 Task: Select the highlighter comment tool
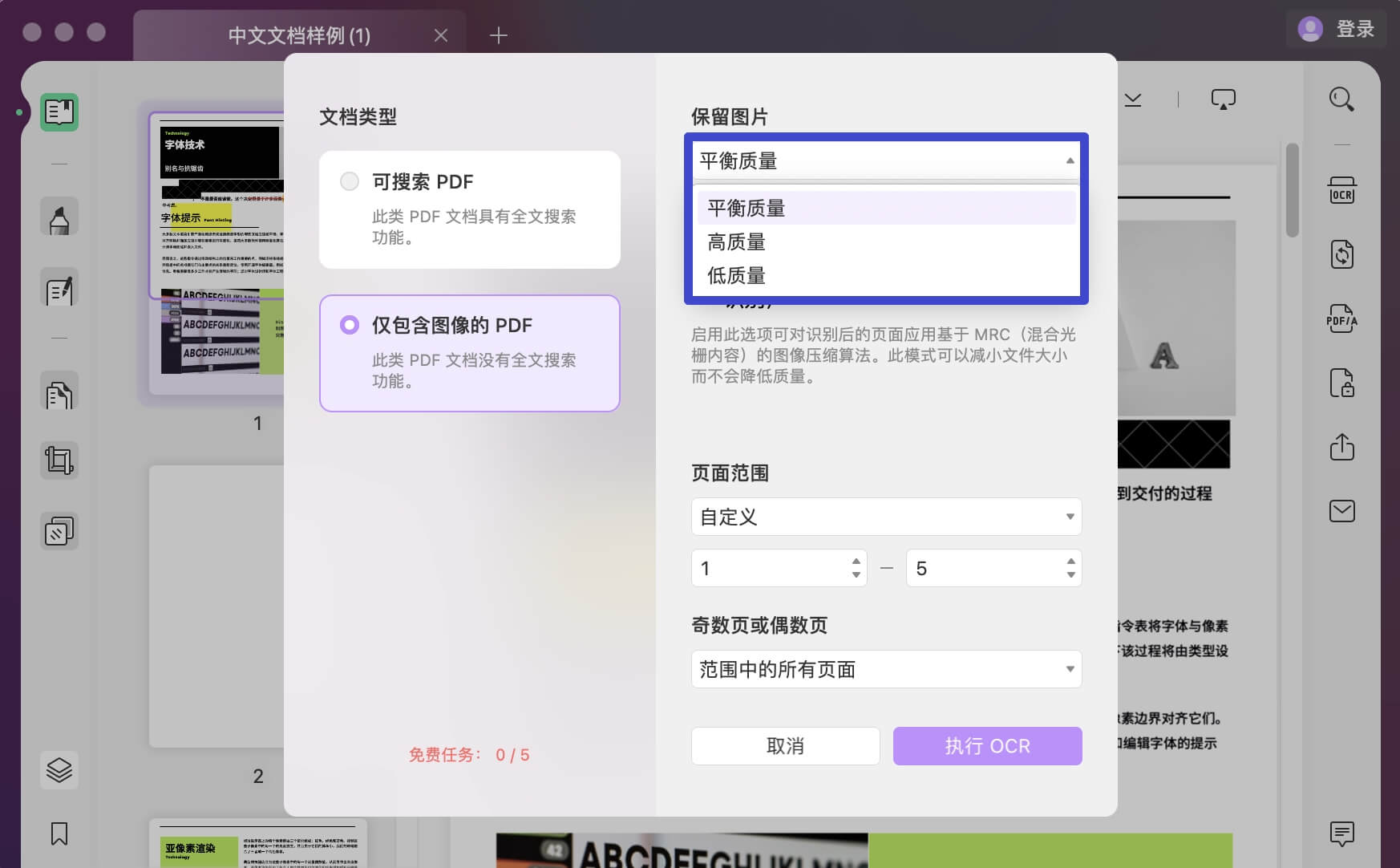click(x=59, y=217)
